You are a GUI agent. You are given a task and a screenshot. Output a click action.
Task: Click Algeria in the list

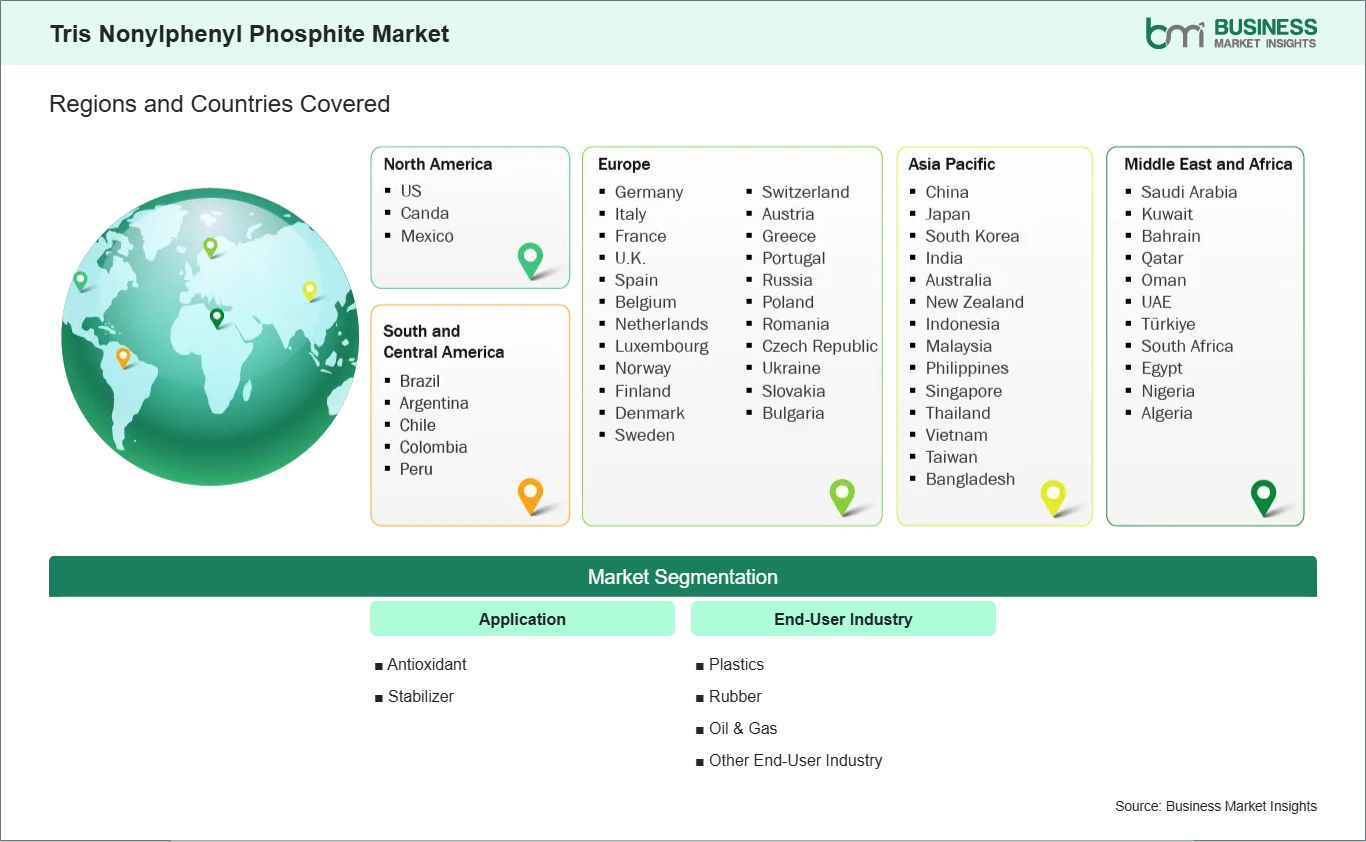click(x=1167, y=413)
